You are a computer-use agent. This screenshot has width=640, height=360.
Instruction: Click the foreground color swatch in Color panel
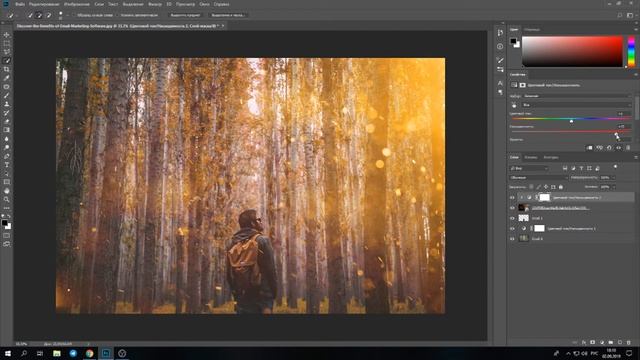click(513, 41)
